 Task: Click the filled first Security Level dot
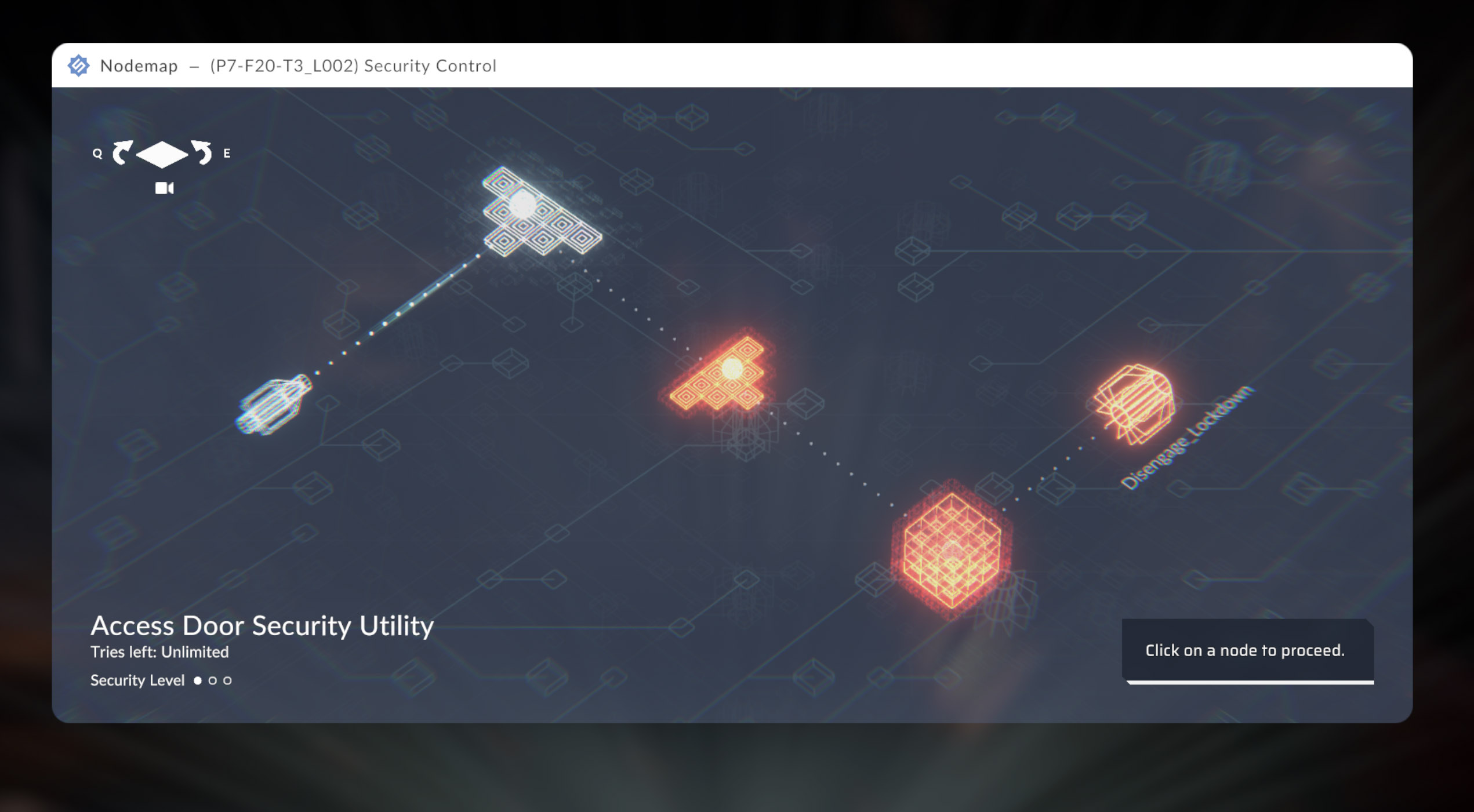point(198,680)
